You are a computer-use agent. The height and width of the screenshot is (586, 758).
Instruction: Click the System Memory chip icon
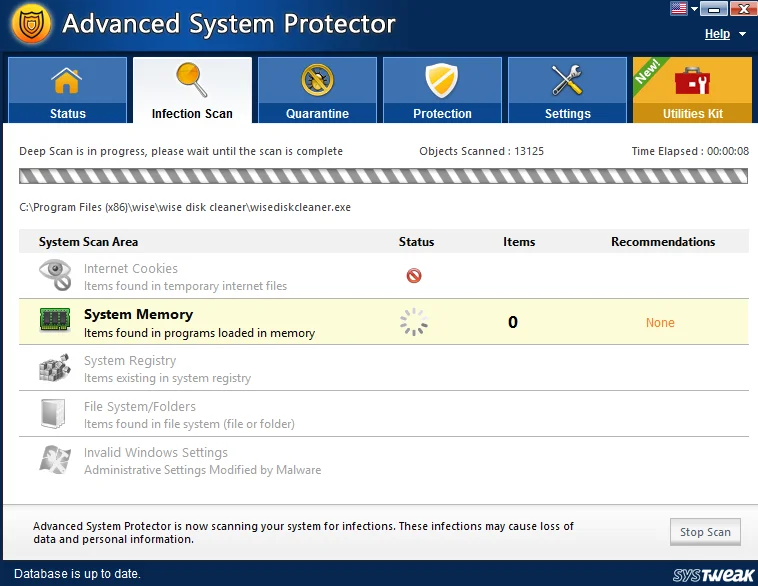55,320
